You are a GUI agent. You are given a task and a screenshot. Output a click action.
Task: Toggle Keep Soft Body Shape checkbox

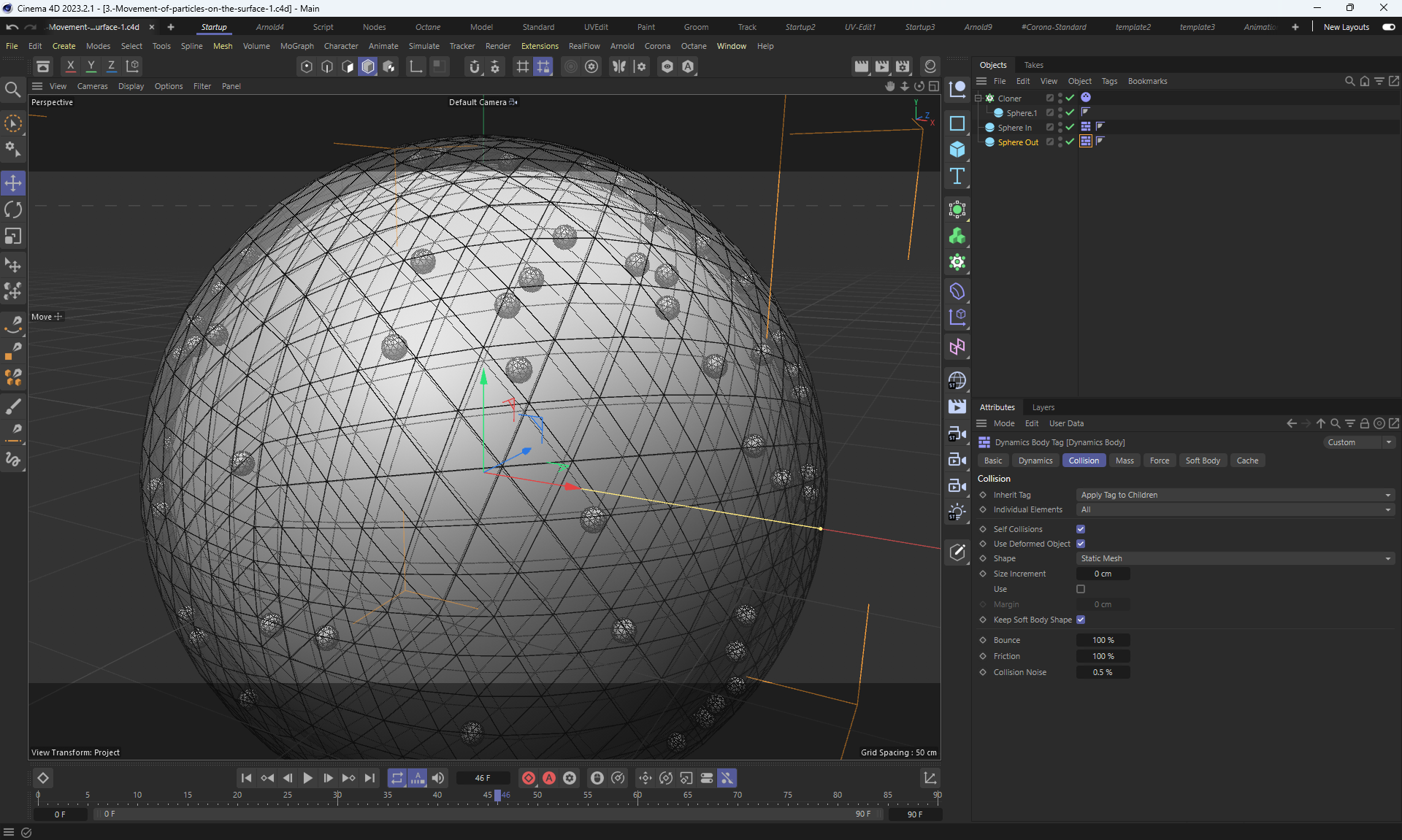1081,620
